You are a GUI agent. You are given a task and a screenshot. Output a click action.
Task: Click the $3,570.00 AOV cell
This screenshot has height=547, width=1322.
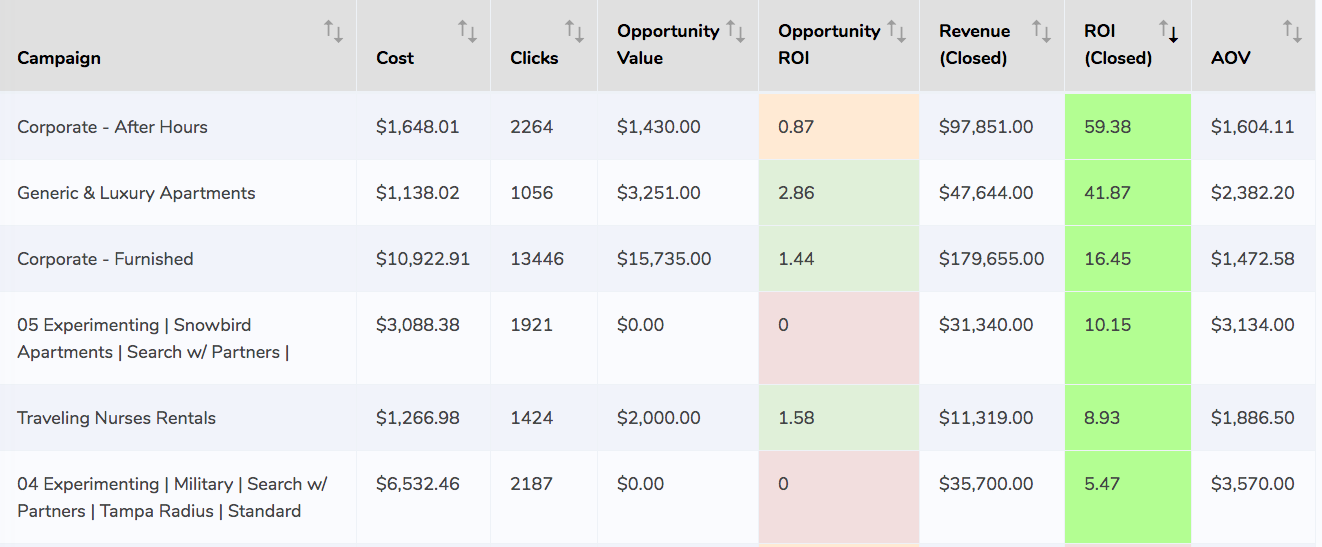tap(1252, 484)
